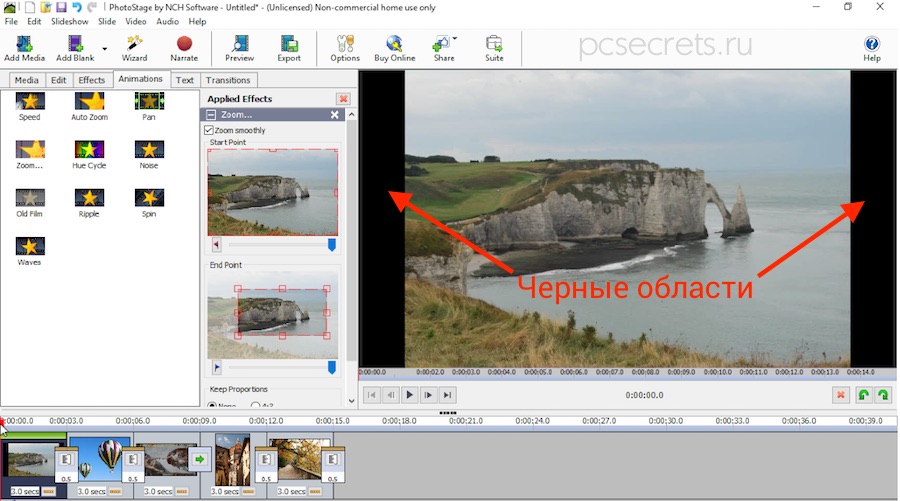The image size is (900, 501).
Task: Start recording with Narrate button
Action: 184,45
